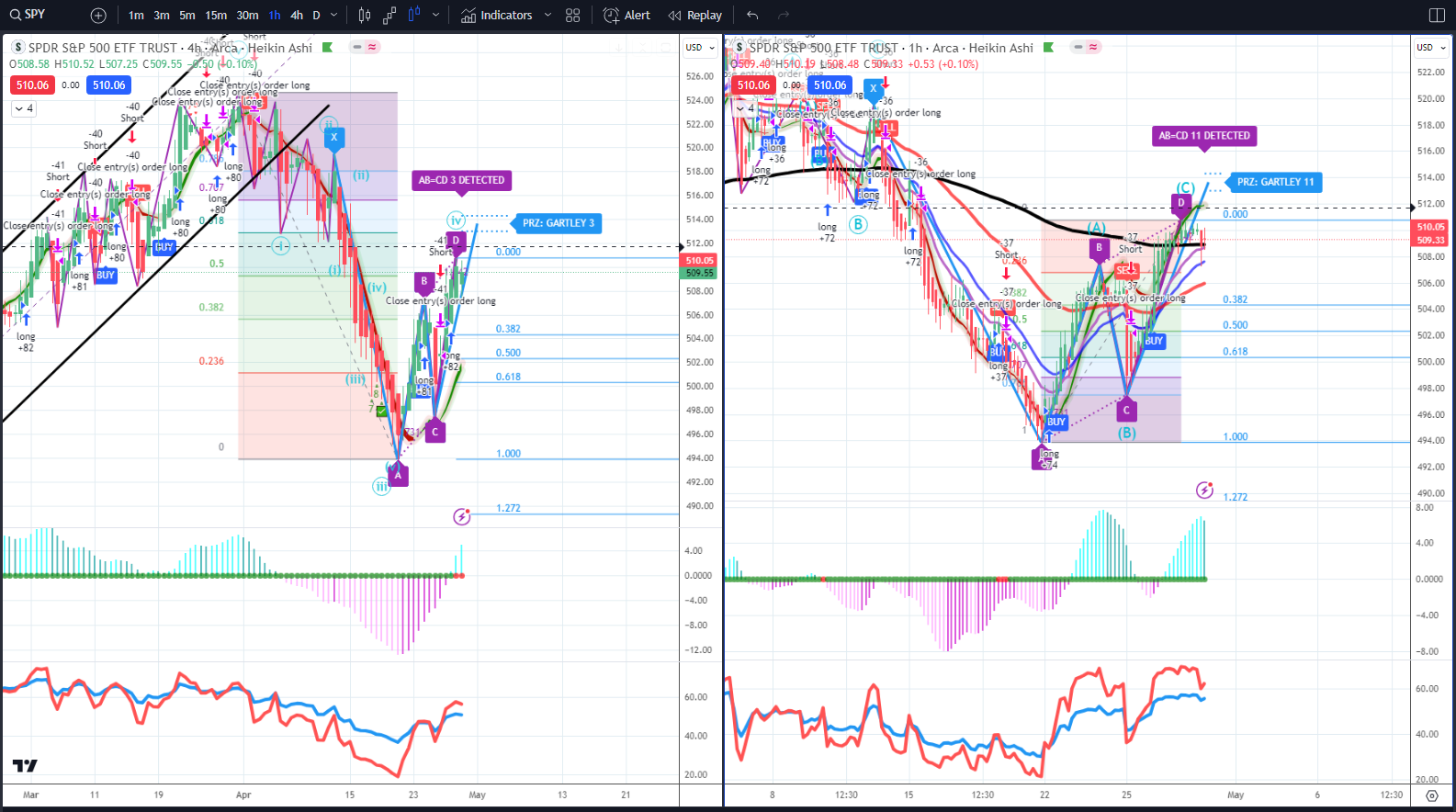
Task: Click the BUY signal label near 1h chart low
Action: [1056, 422]
